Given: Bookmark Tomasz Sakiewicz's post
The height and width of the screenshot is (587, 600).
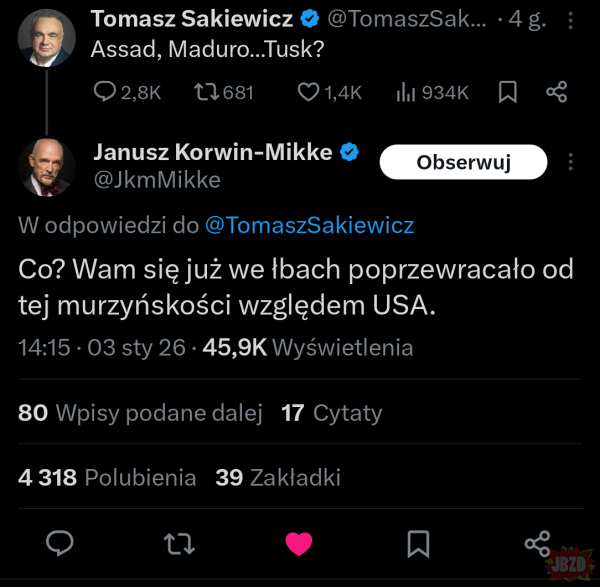Looking at the screenshot, I should point(508,92).
